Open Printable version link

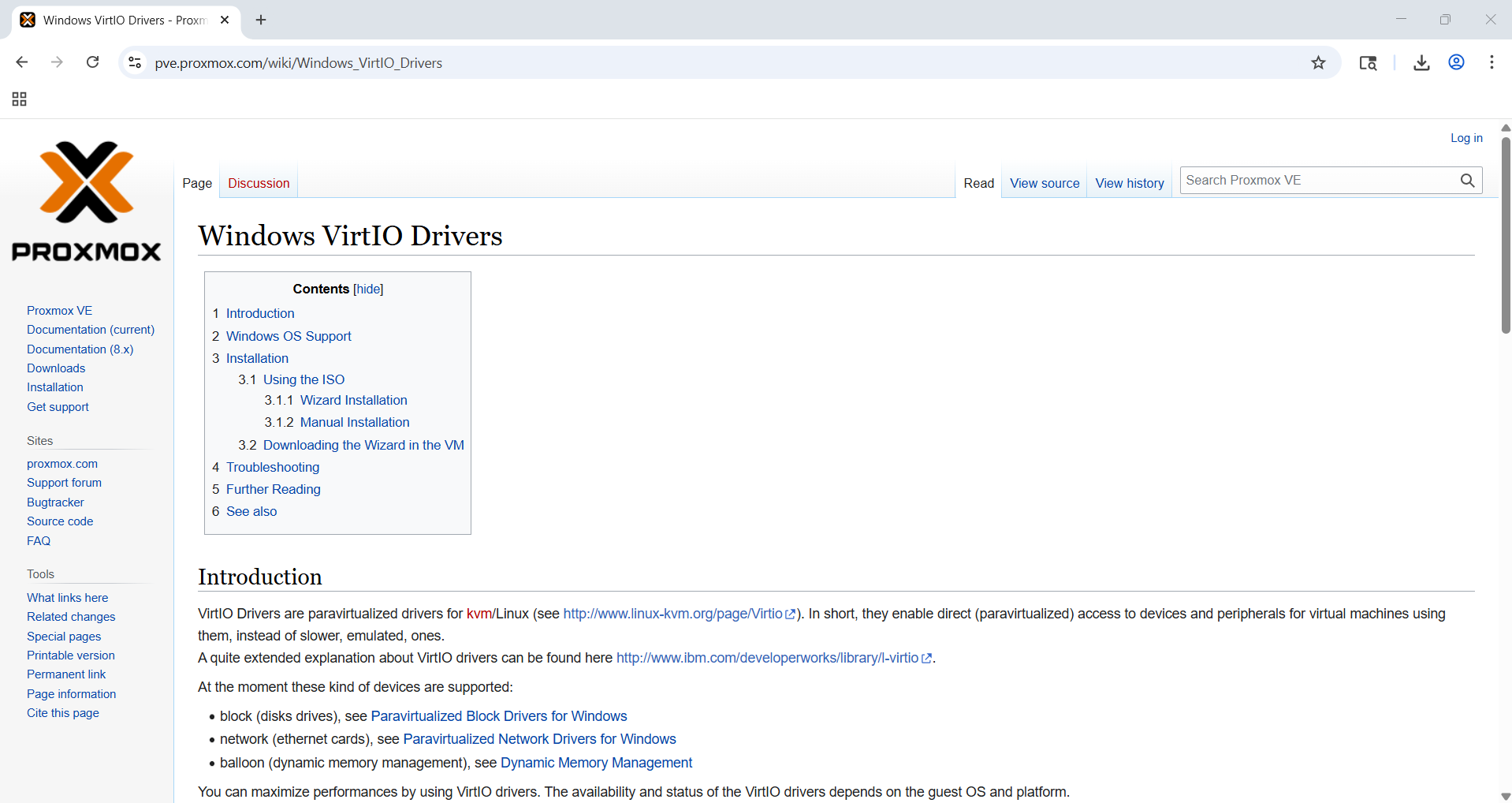[x=71, y=655]
